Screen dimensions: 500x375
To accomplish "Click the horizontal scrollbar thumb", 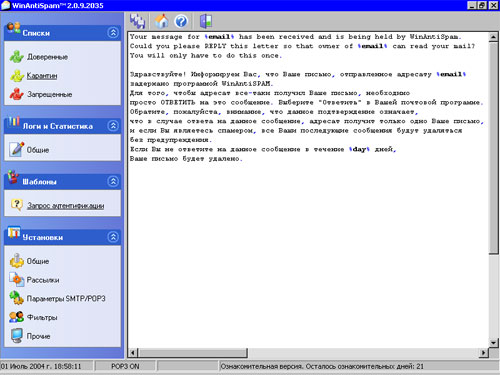I will point(193,352).
